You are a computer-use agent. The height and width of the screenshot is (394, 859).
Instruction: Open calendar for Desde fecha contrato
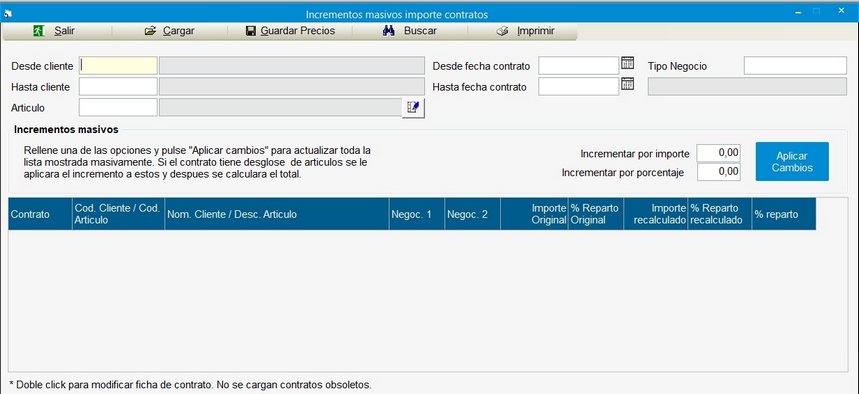click(627, 63)
